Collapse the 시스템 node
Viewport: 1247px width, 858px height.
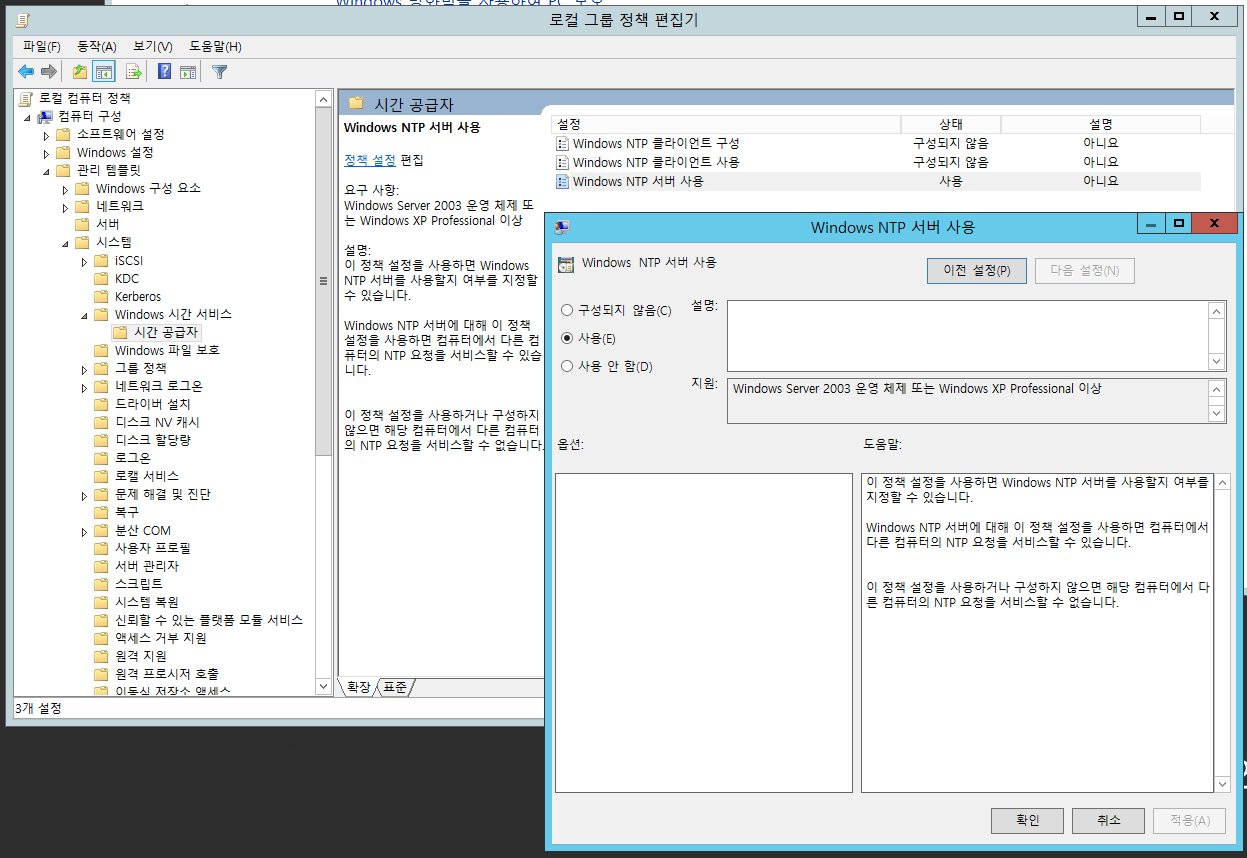65,243
